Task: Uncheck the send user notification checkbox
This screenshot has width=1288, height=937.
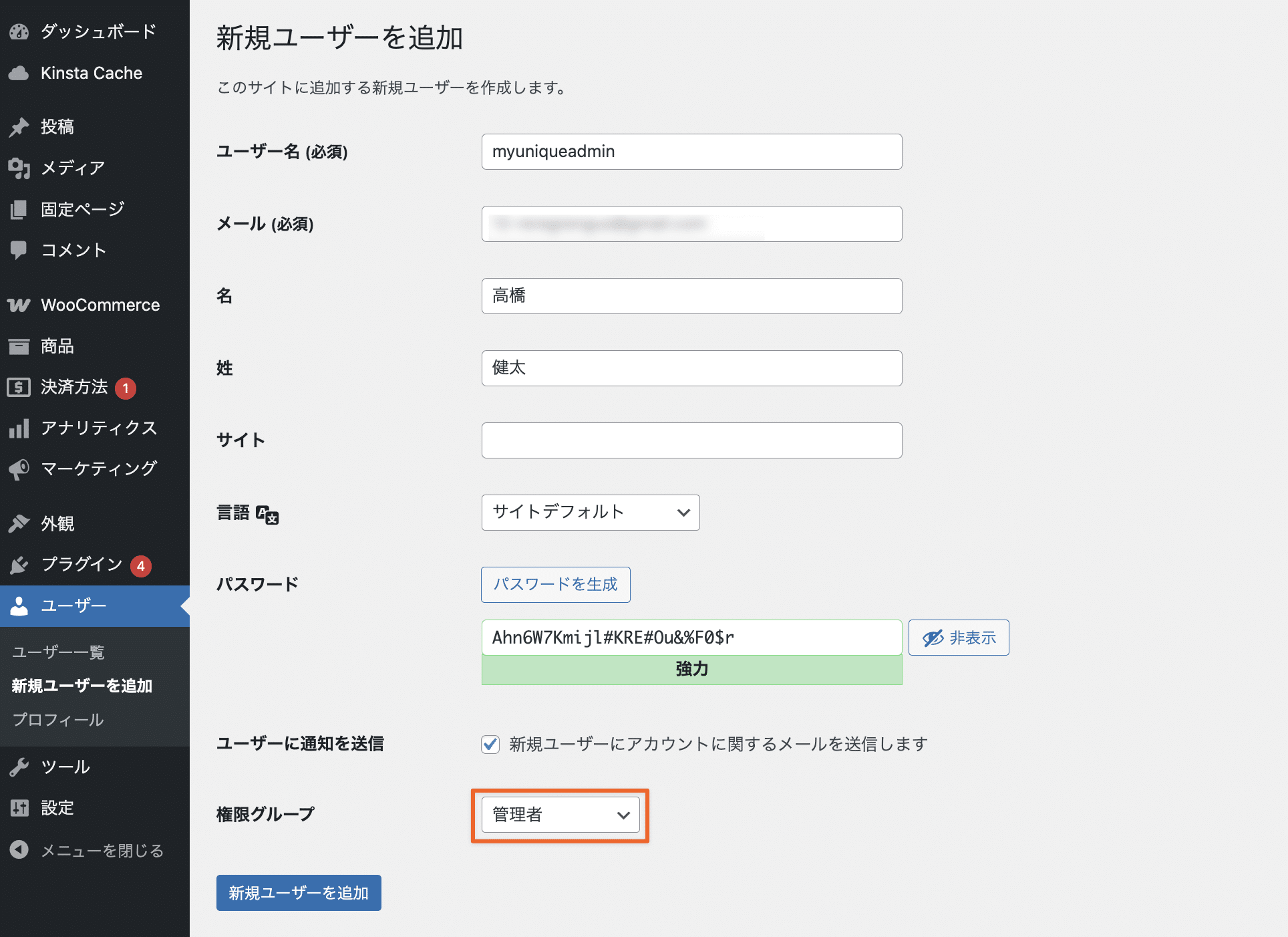Action: [x=490, y=744]
